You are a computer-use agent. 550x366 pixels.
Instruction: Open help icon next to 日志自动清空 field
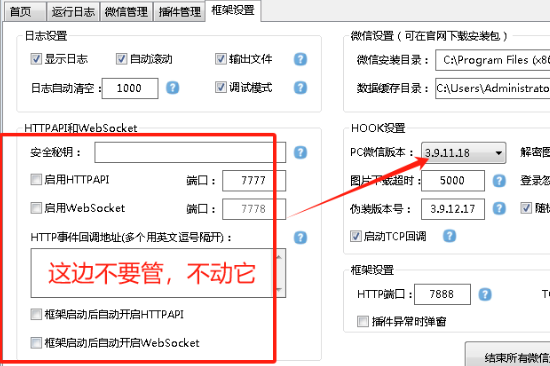coord(173,88)
